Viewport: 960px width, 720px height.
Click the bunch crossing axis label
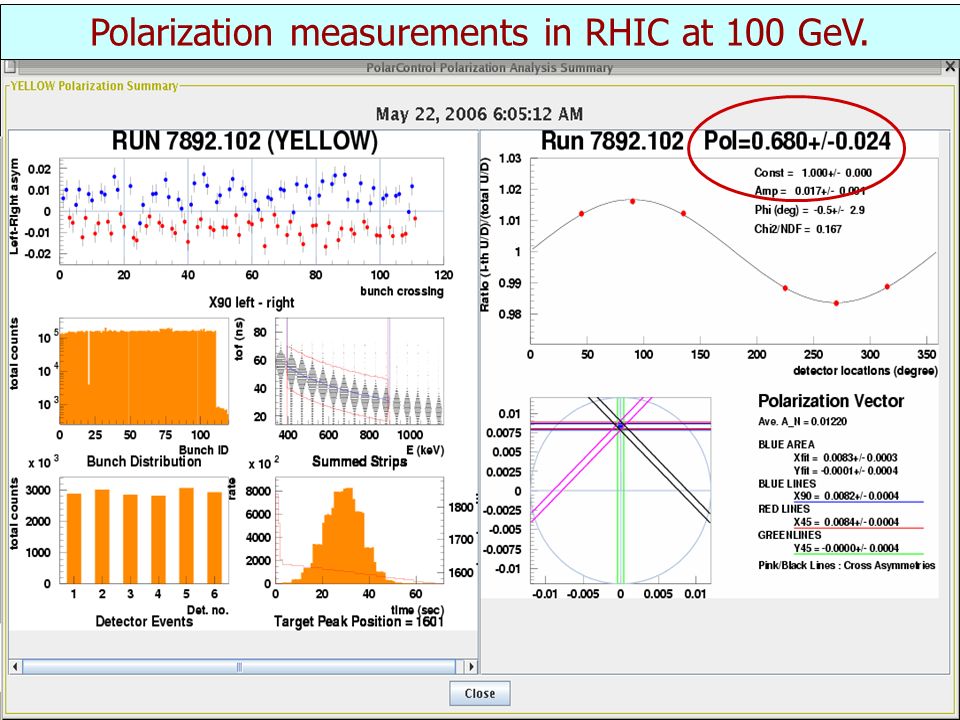pyautogui.click(x=402, y=291)
